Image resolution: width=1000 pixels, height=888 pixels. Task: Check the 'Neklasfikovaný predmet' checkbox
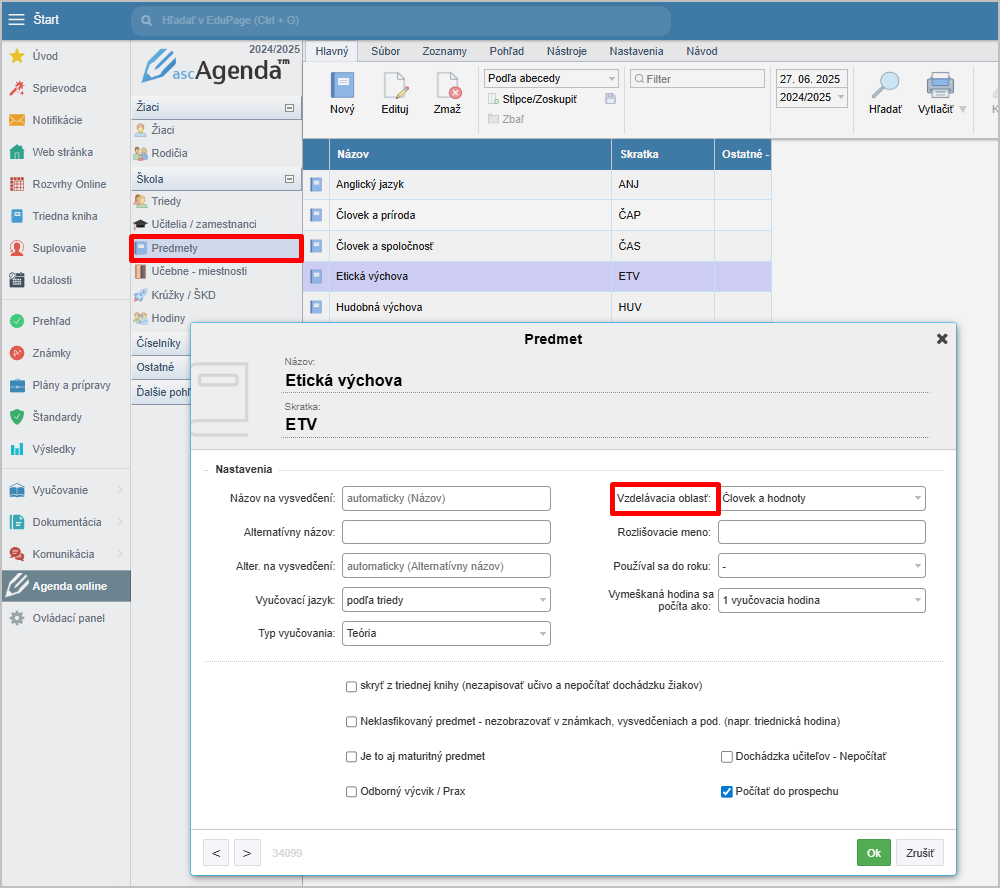pos(351,722)
